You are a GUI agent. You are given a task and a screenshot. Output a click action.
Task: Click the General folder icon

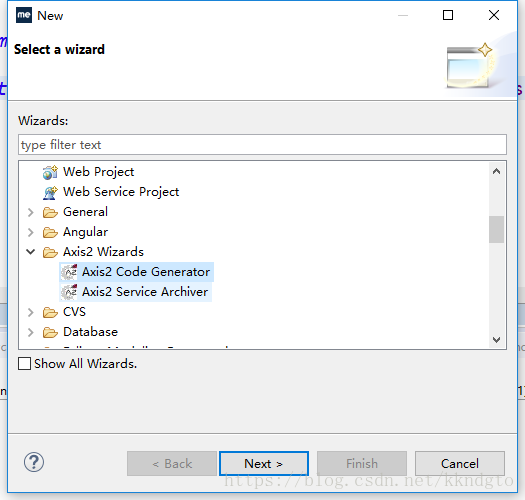[50, 212]
